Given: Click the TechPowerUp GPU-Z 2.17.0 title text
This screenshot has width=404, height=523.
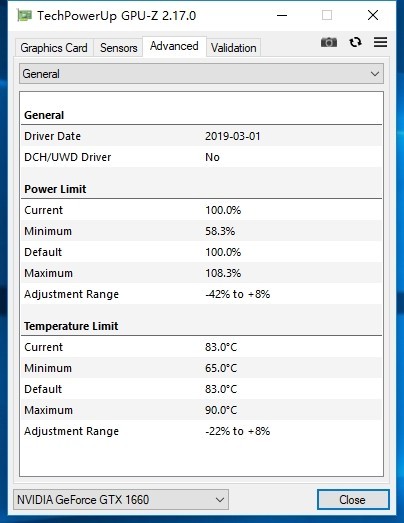Looking at the screenshot, I should (116, 16).
